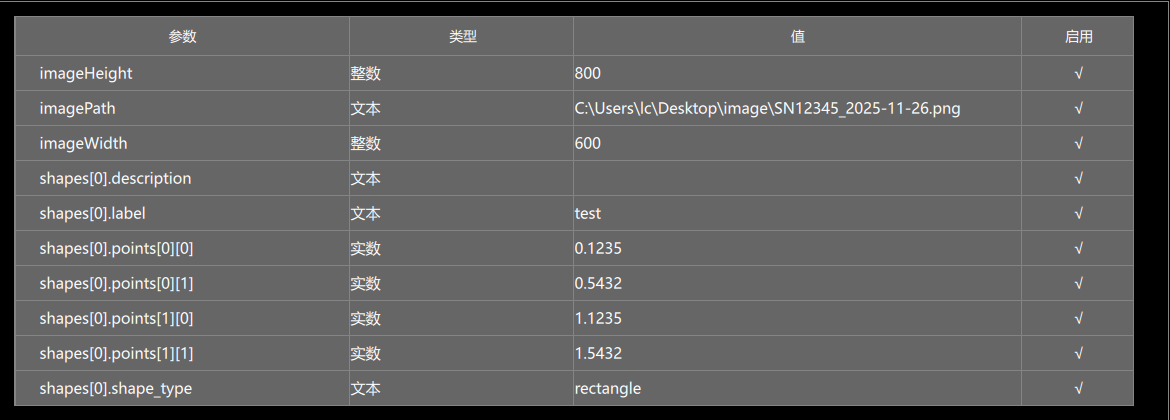Sort by the 类型 column header
Viewport: 1170px width, 420px height.
[462, 37]
